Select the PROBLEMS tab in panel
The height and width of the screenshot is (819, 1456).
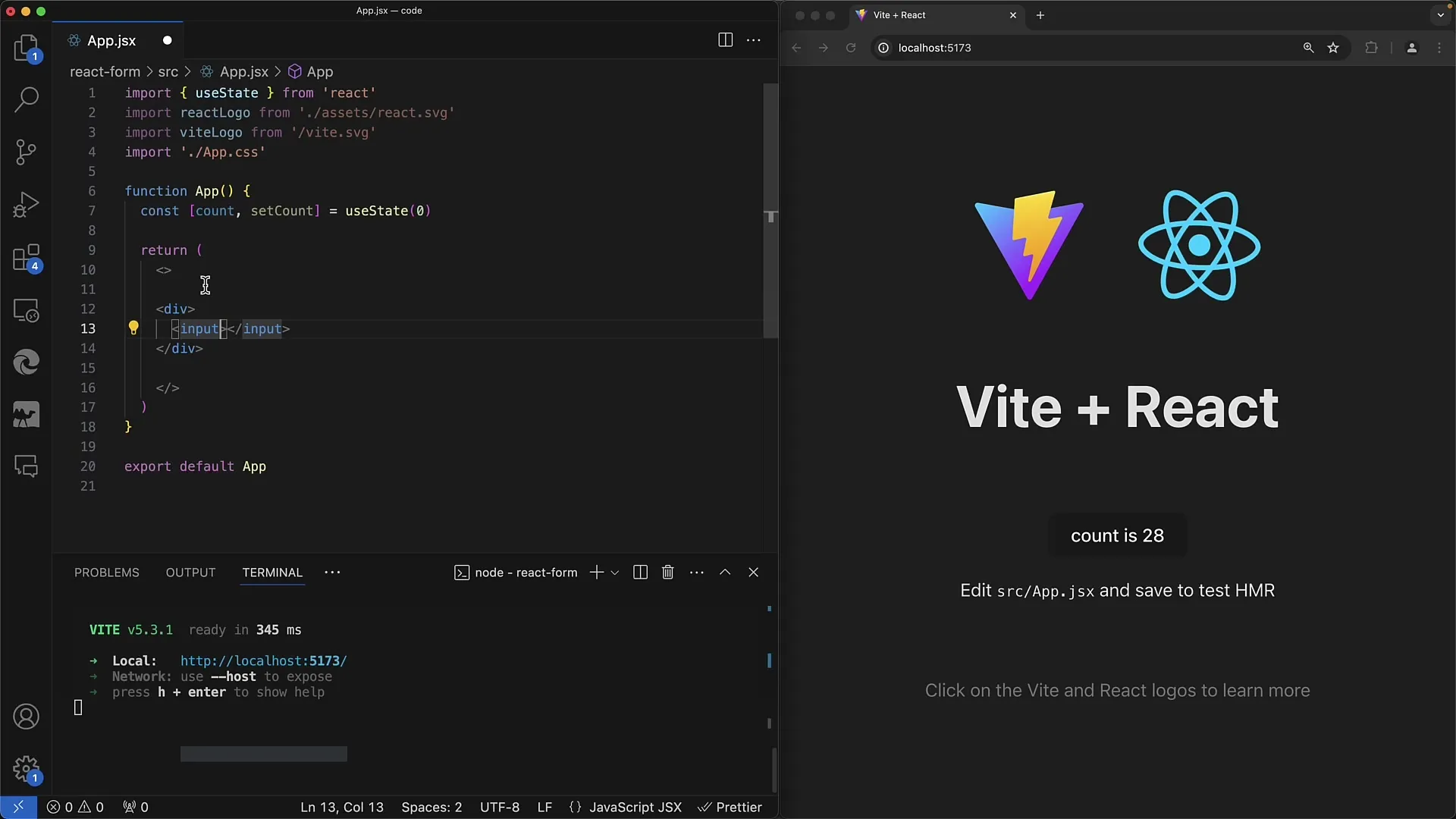(107, 572)
